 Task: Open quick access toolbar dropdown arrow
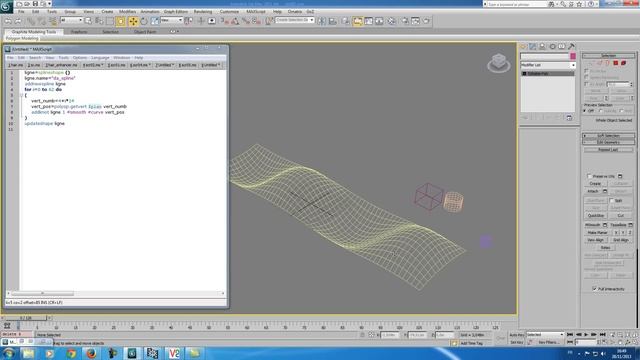pos(50,4)
